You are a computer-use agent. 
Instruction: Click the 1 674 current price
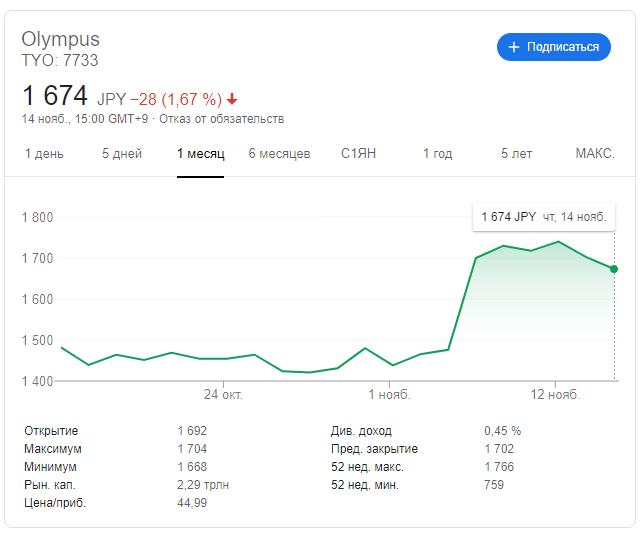point(55,95)
